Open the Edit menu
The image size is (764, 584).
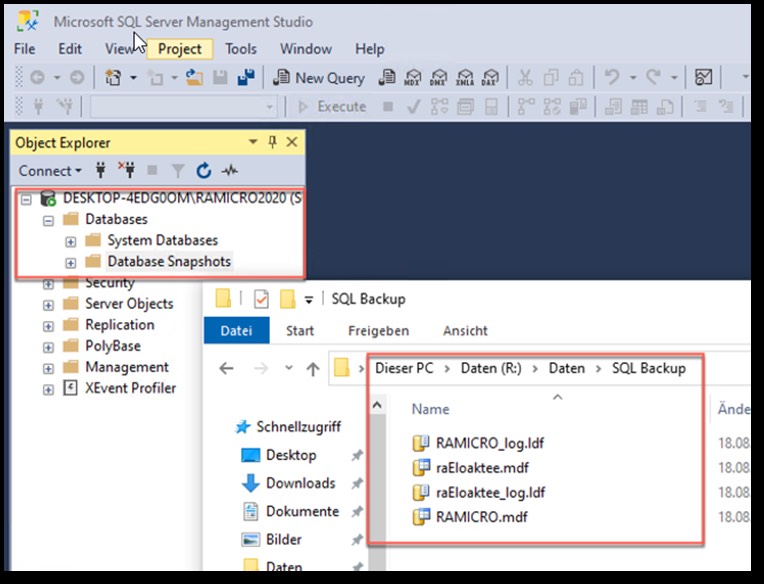point(70,49)
